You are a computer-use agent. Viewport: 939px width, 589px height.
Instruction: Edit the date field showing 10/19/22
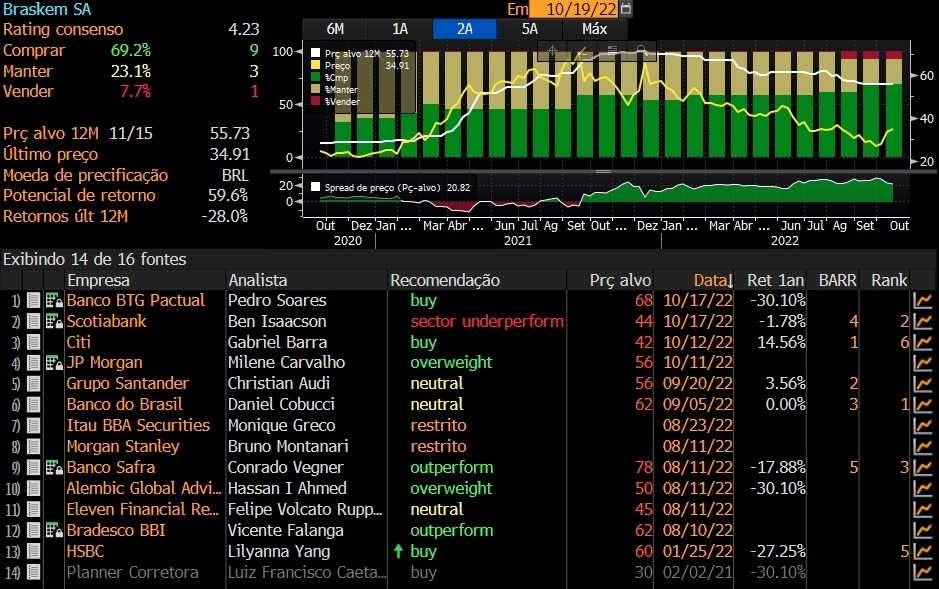click(574, 8)
